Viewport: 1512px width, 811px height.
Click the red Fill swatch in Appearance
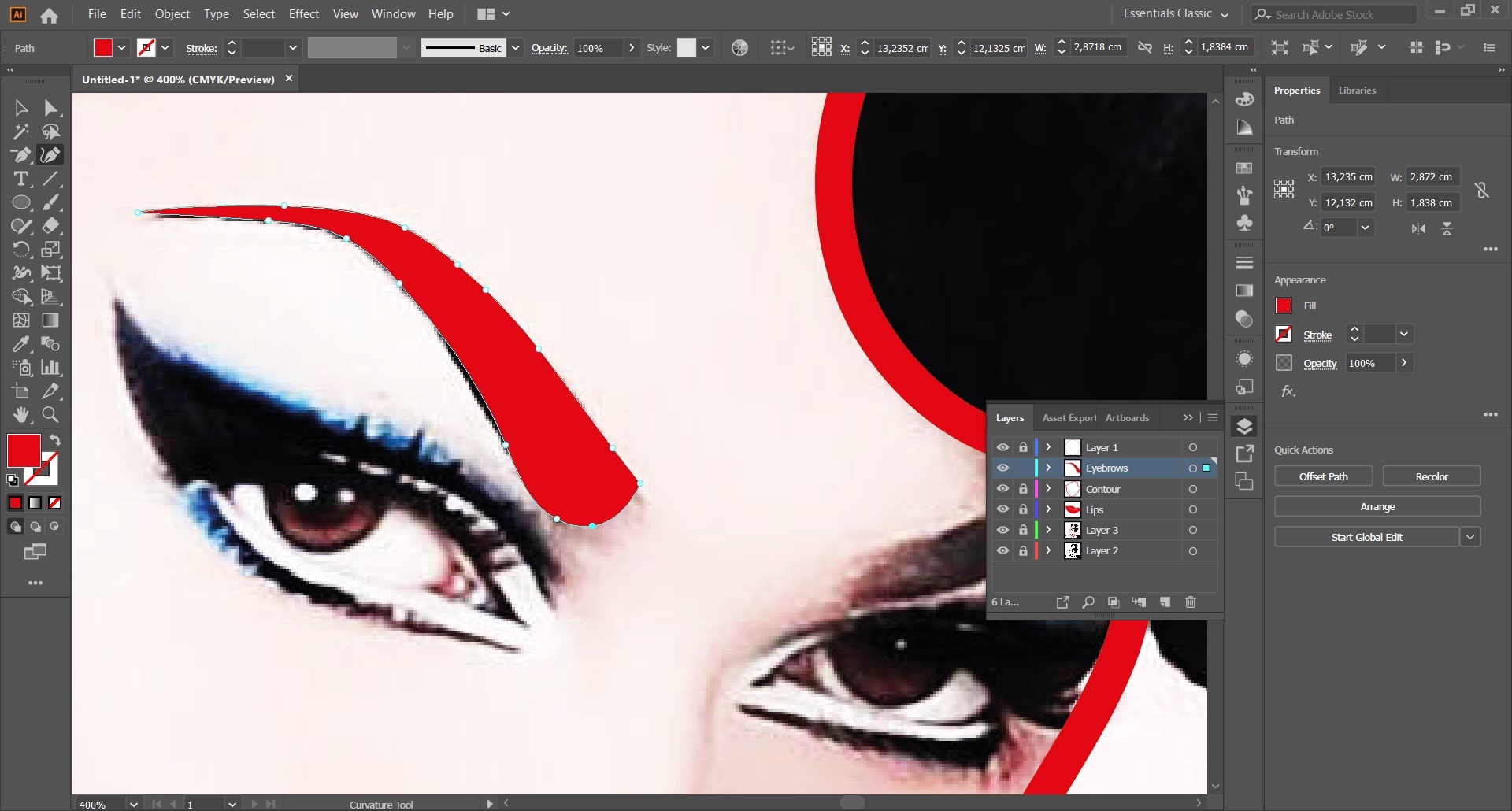coord(1284,306)
